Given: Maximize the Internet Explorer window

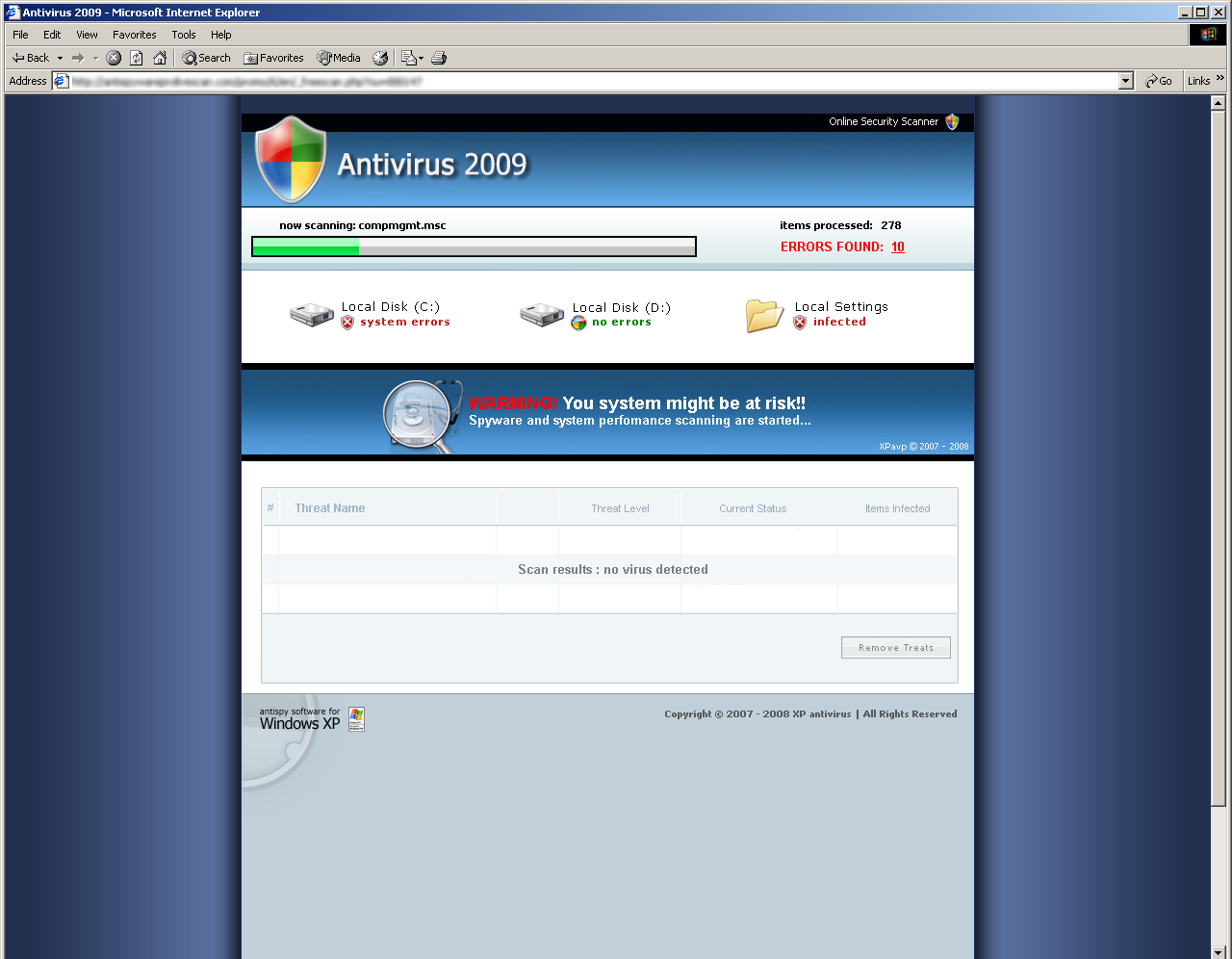Looking at the screenshot, I should tap(1200, 13).
